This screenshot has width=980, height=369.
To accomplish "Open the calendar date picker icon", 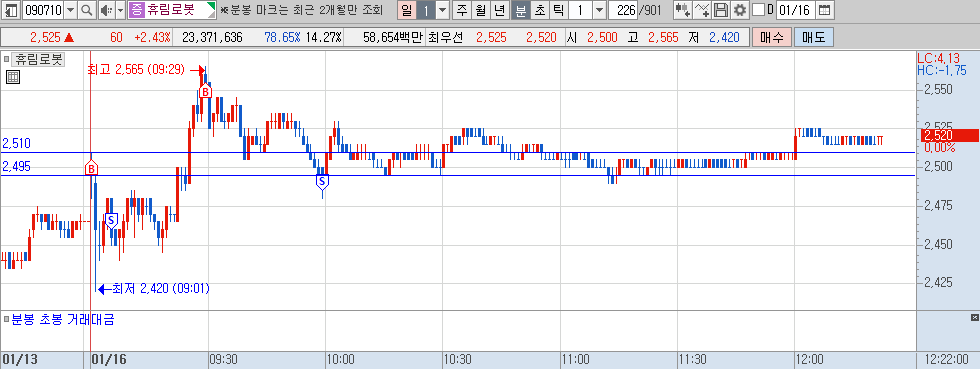I will 825,10.
